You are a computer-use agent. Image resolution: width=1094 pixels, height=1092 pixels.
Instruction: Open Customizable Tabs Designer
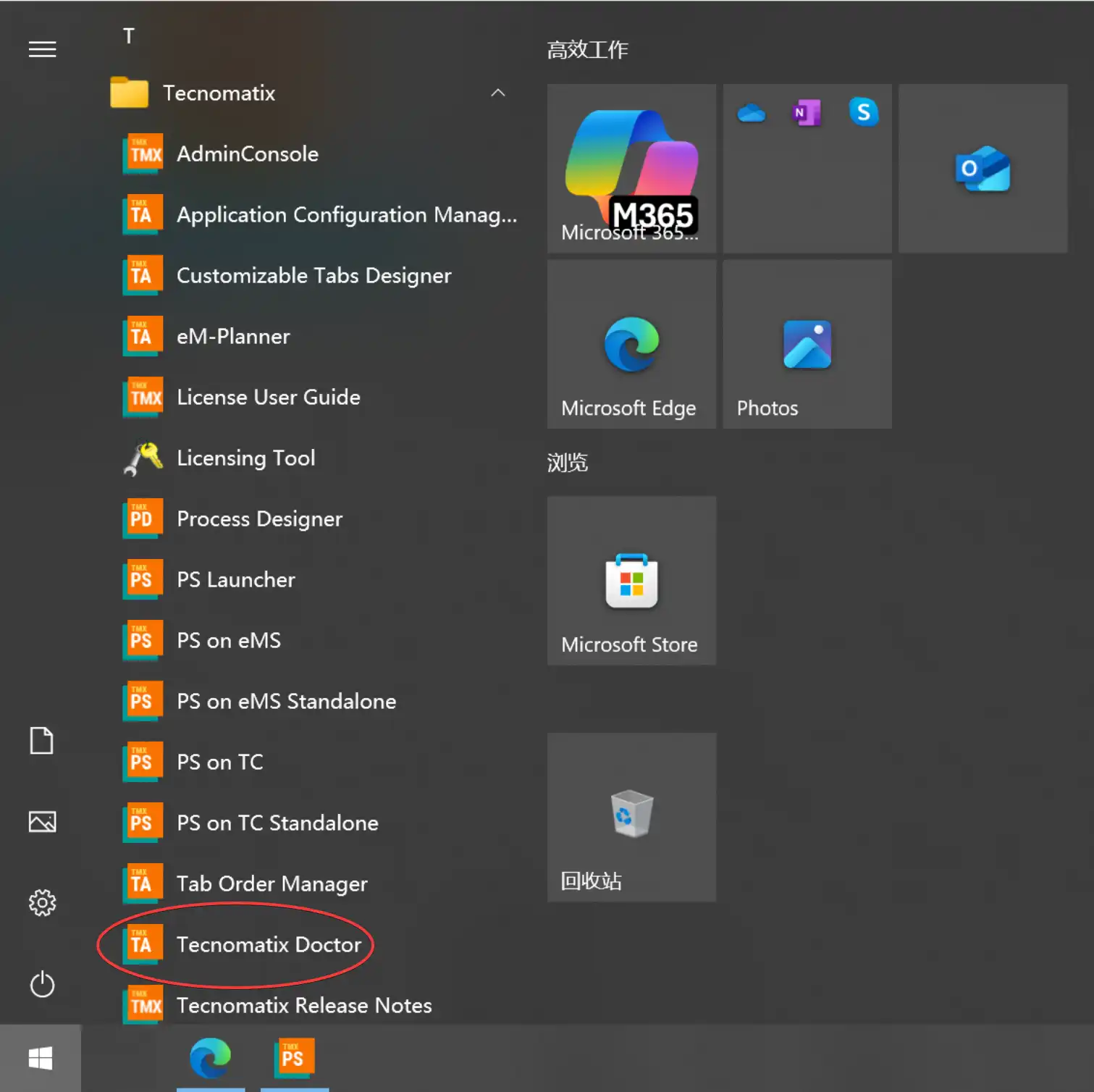[x=311, y=275]
